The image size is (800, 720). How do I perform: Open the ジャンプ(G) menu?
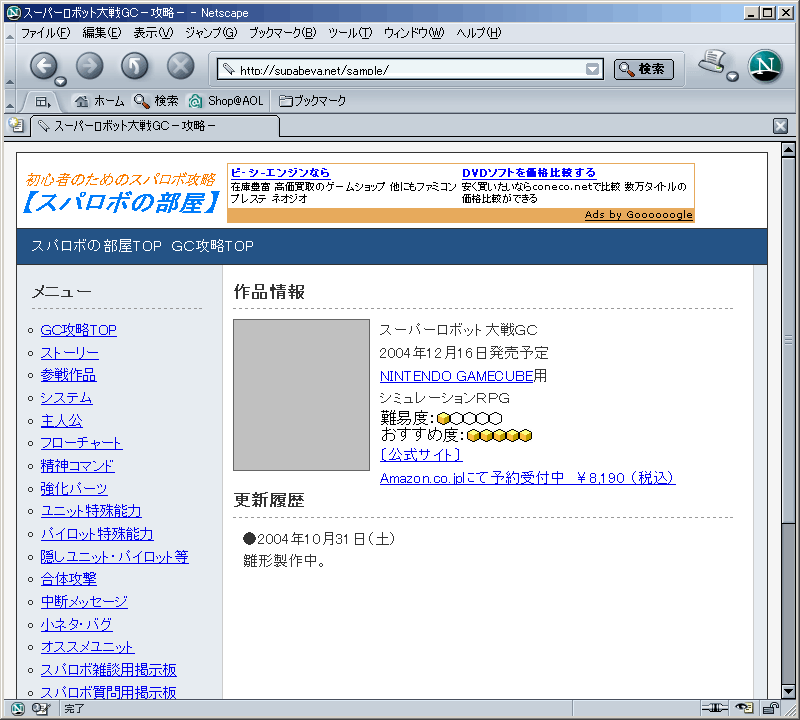pyautogui.click(x=211, y=33)
